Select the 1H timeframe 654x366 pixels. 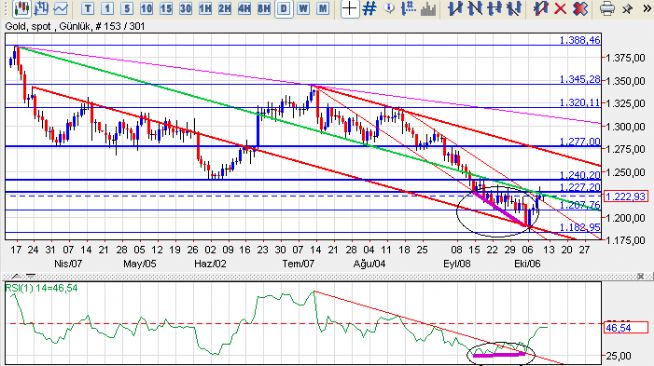(x=205, y=9)
